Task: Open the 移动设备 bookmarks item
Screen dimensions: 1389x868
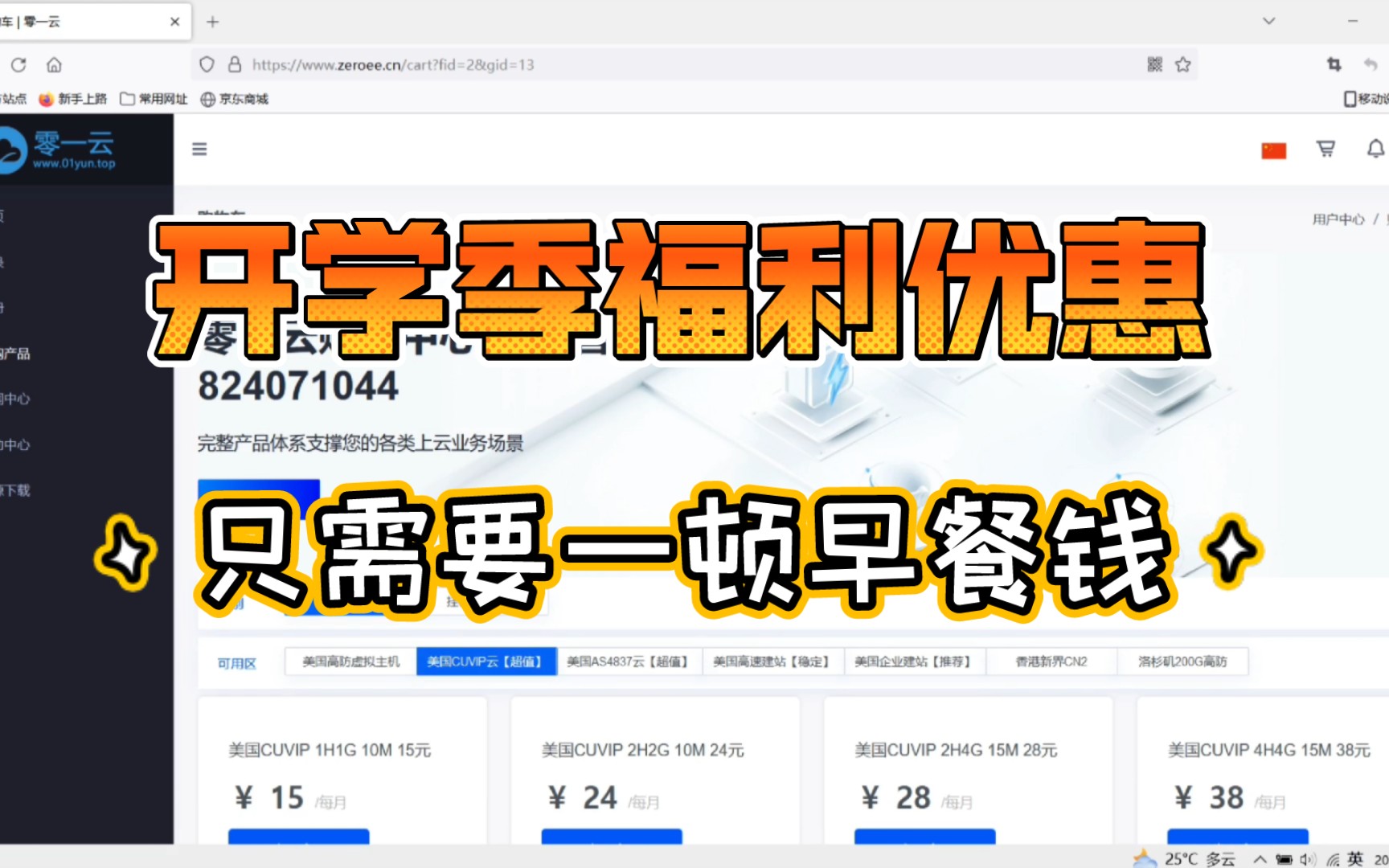Action: pyautogui.click(x=1366, y=99)
